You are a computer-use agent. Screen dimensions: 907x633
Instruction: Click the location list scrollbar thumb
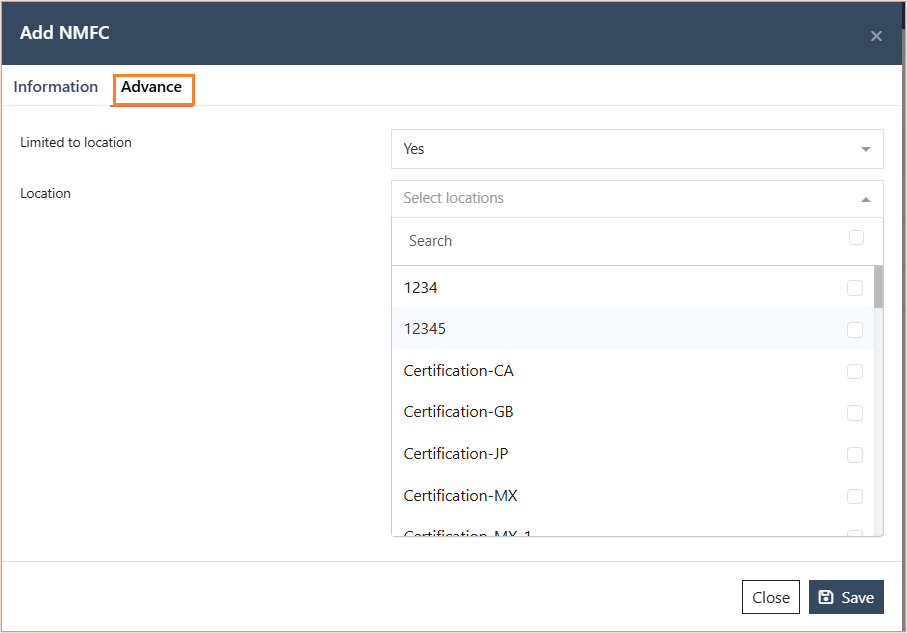click(878, 287)
